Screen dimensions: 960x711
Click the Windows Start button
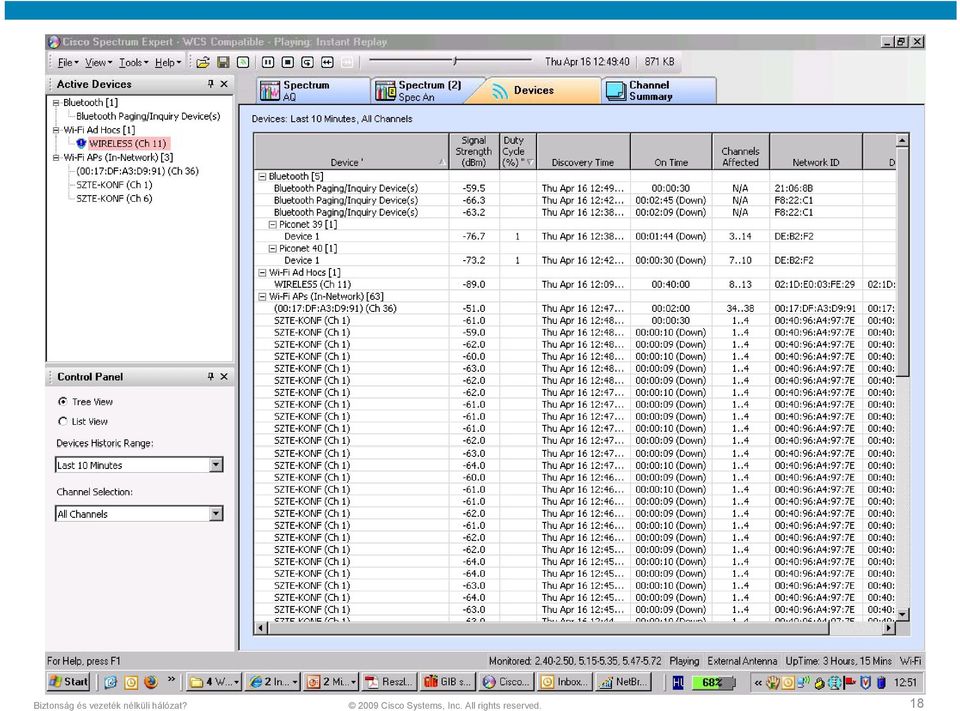(69, 682)
